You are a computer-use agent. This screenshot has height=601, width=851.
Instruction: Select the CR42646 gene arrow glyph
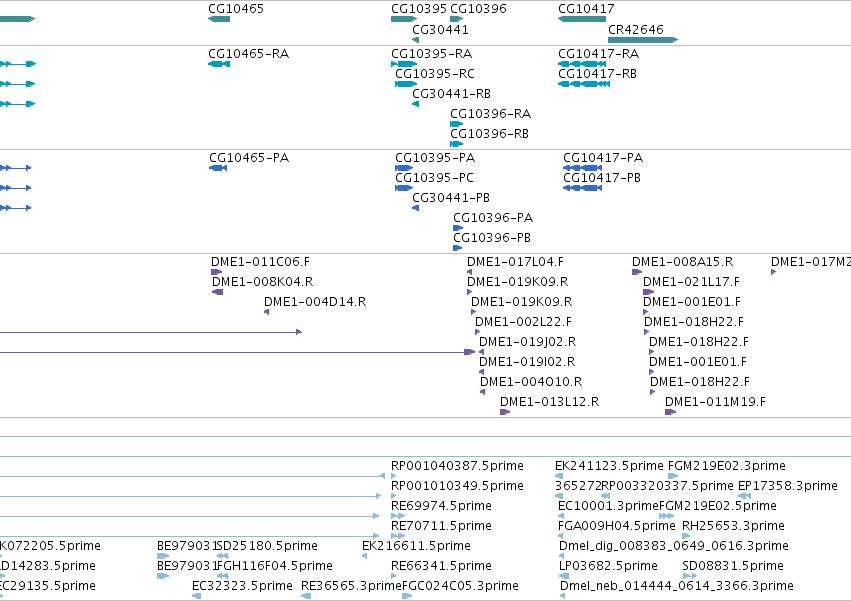(x=643, y=40)
